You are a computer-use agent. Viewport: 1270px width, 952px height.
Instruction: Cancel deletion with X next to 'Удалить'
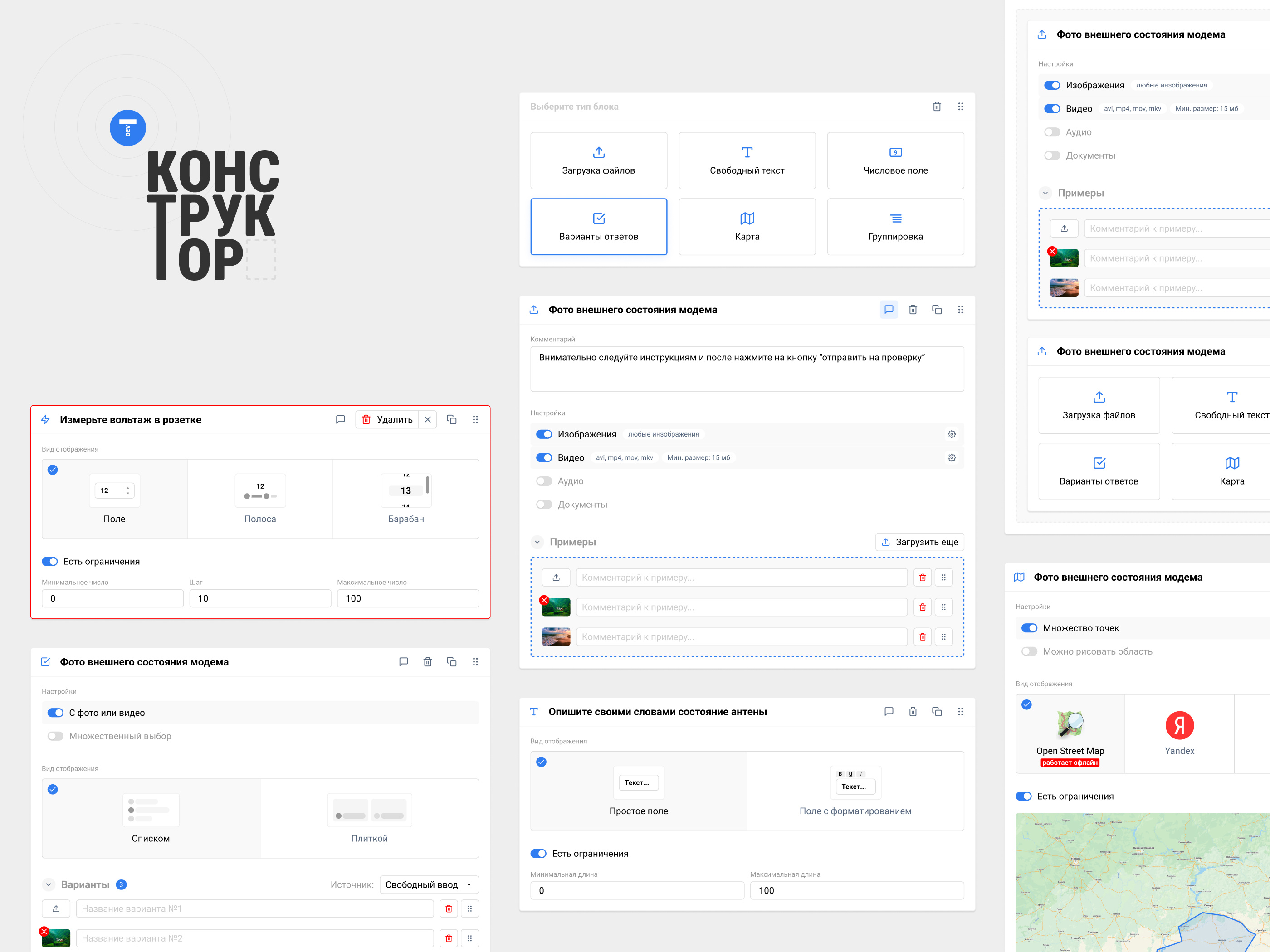[x=427, y=419]
